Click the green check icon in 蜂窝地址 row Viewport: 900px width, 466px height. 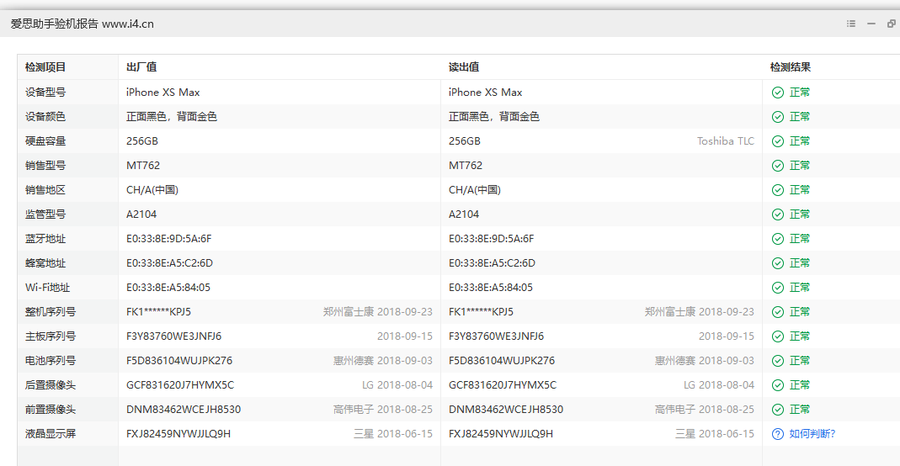778,263
